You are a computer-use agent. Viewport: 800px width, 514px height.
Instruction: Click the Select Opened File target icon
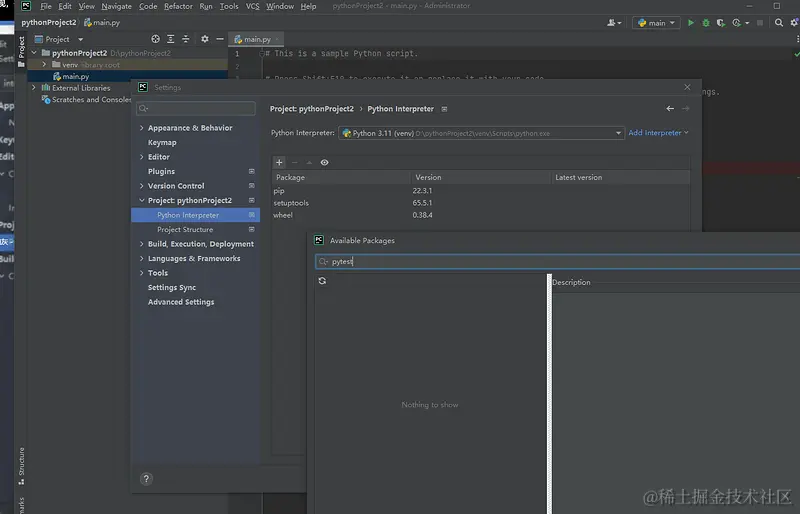155,39
